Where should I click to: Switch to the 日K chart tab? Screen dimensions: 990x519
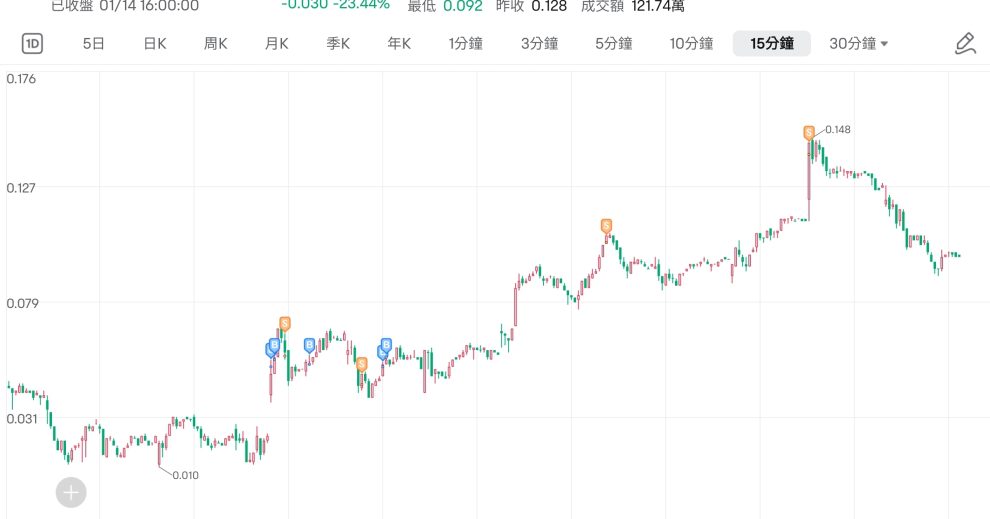point(155,44)
